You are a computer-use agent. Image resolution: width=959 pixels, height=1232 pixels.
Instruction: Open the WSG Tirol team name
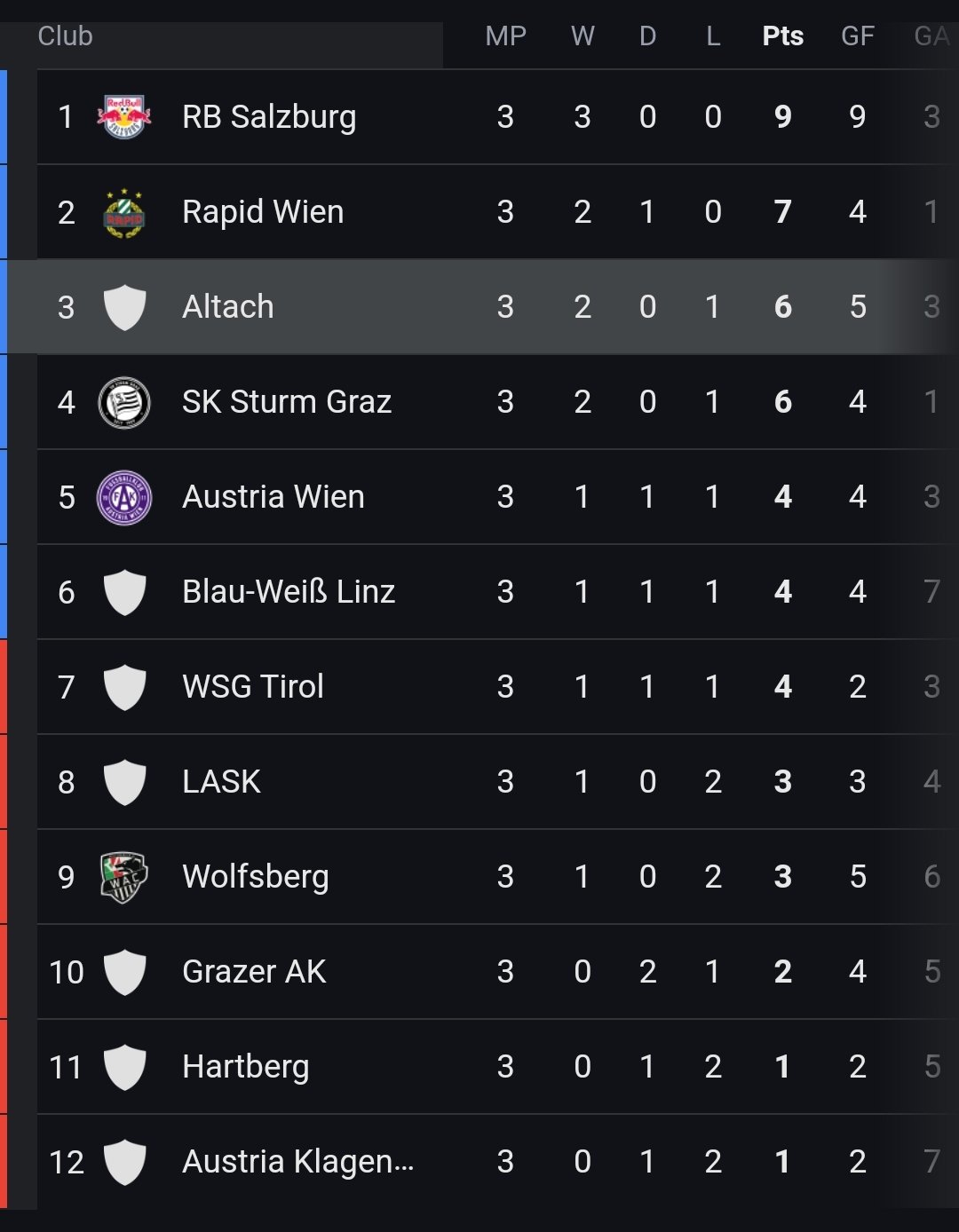253,687
